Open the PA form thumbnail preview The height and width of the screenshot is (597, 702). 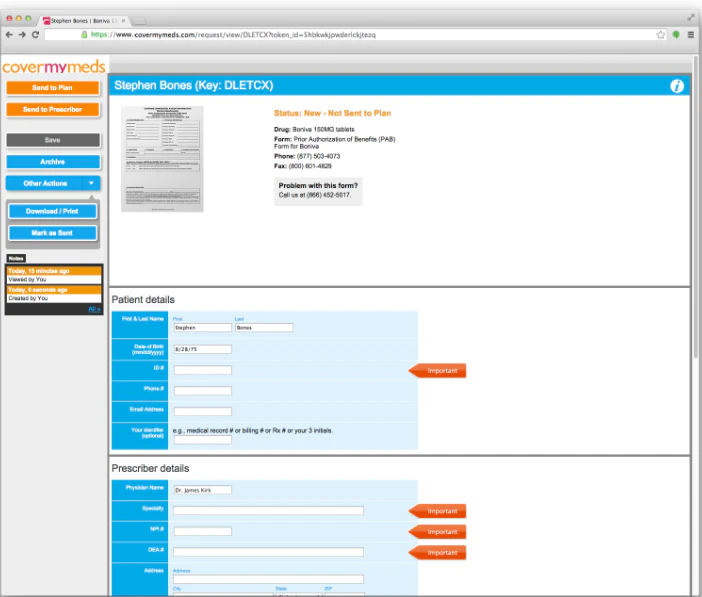162,159
